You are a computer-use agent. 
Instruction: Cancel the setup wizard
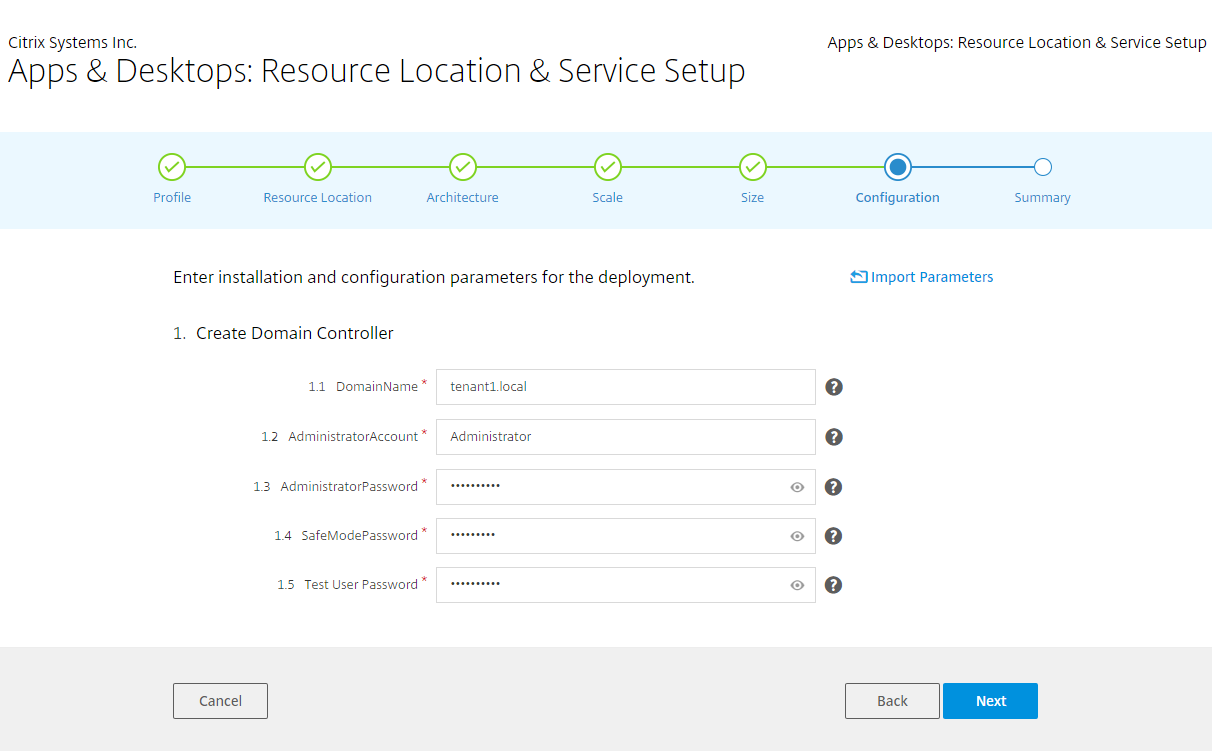tap(220, 701)
